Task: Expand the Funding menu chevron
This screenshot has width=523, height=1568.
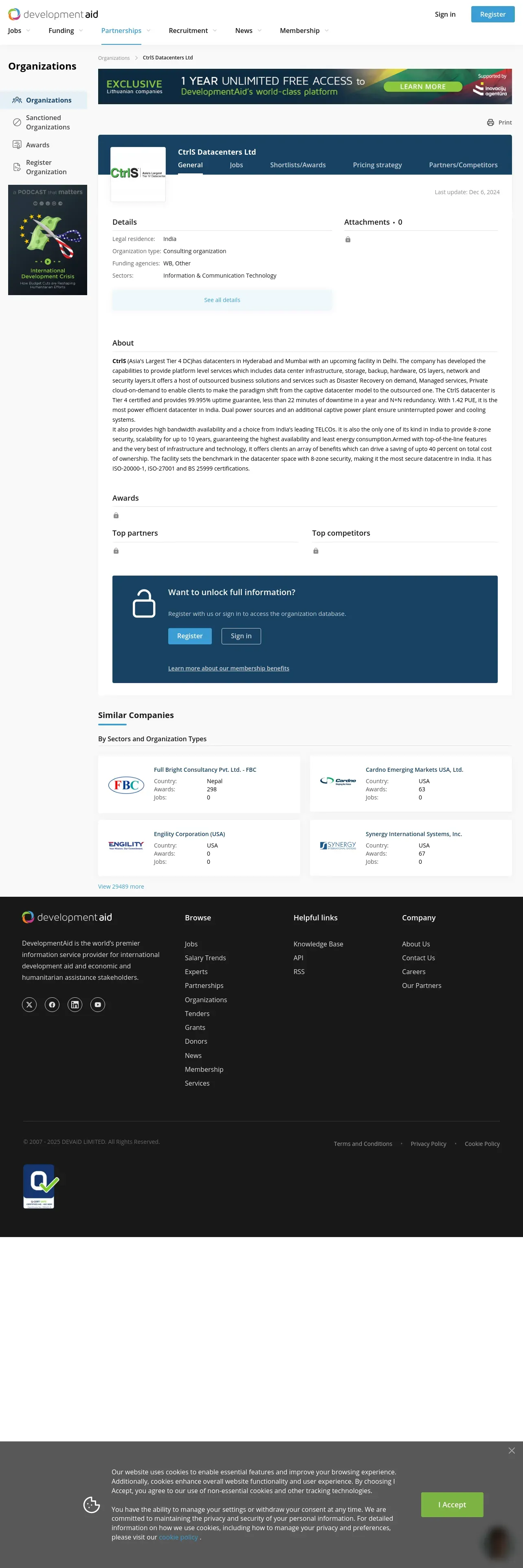Action: point(80,31)
